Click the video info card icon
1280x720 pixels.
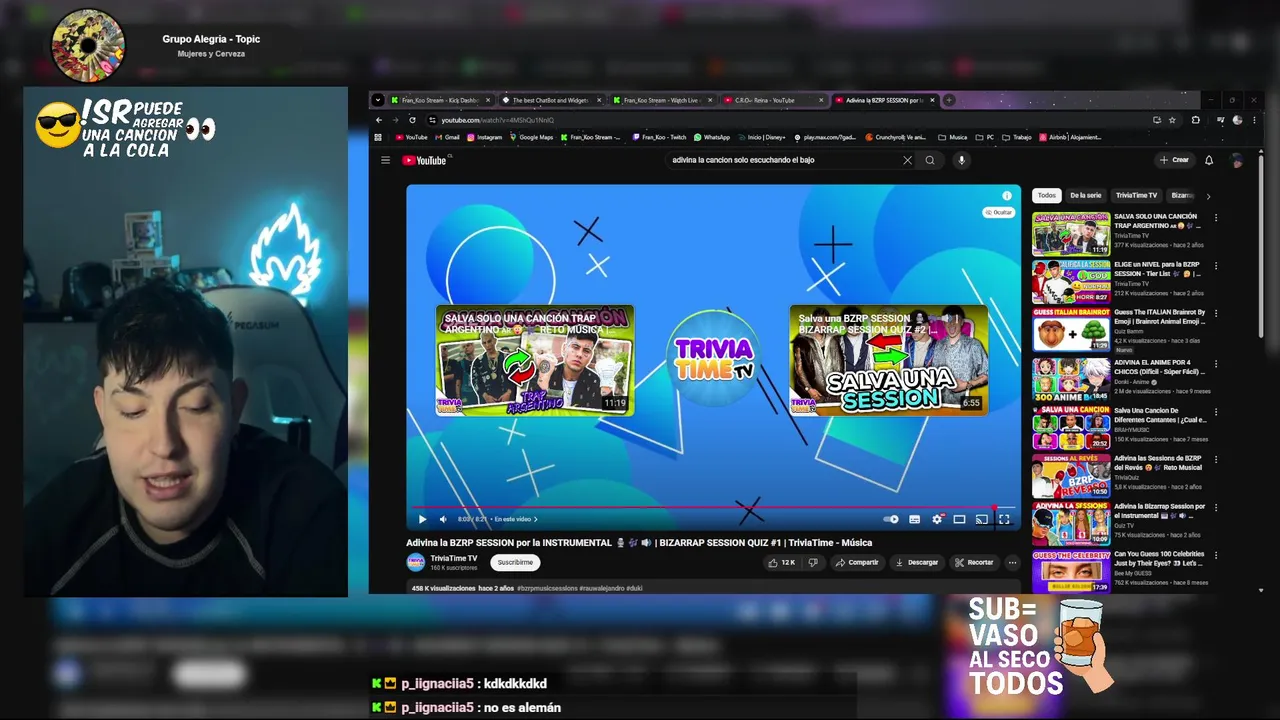[x=1007, y=196]
